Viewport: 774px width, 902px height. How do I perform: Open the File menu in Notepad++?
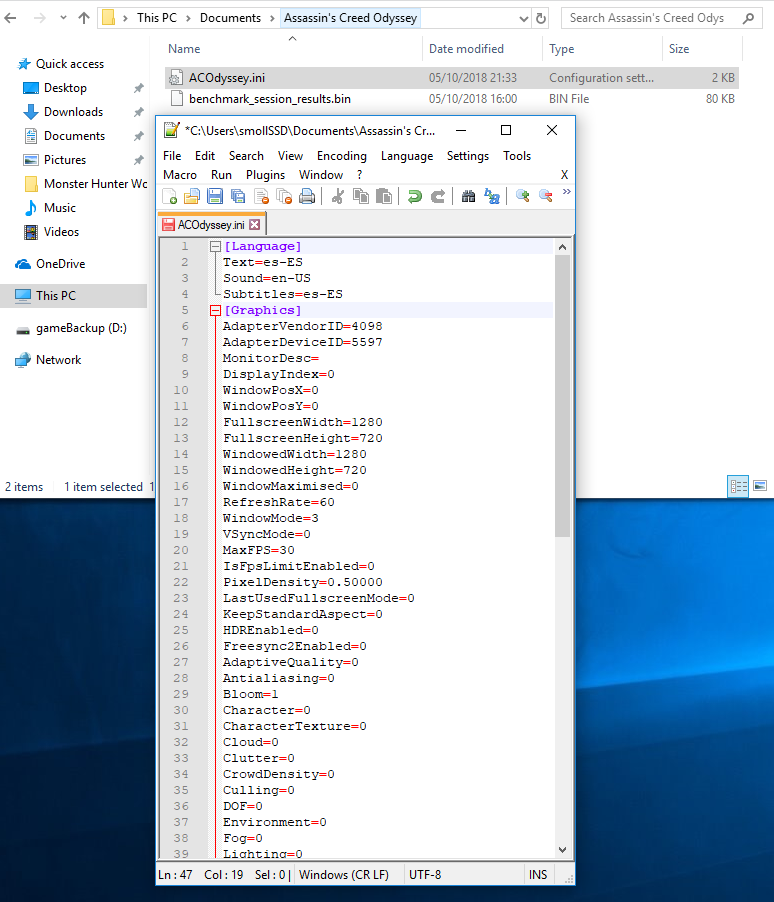pyautogui.click(x=172, y=156)
